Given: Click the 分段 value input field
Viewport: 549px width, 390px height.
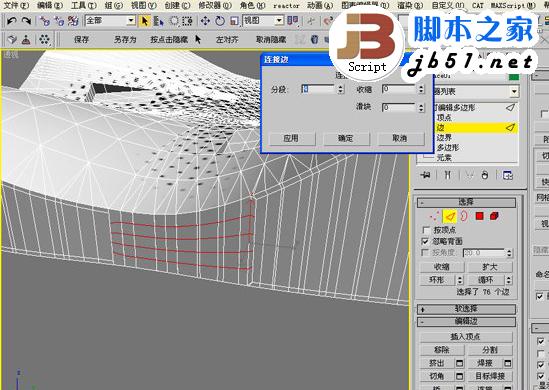Looking at the screenshot, I should click(318, 89).
